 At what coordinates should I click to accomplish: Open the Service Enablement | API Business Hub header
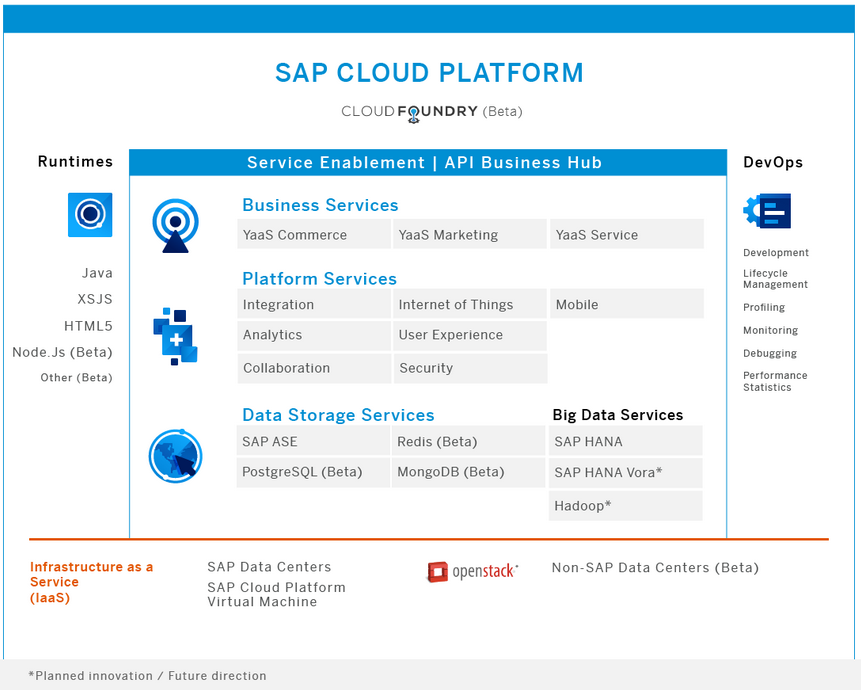pyautogui.click(x=428, y=162)
